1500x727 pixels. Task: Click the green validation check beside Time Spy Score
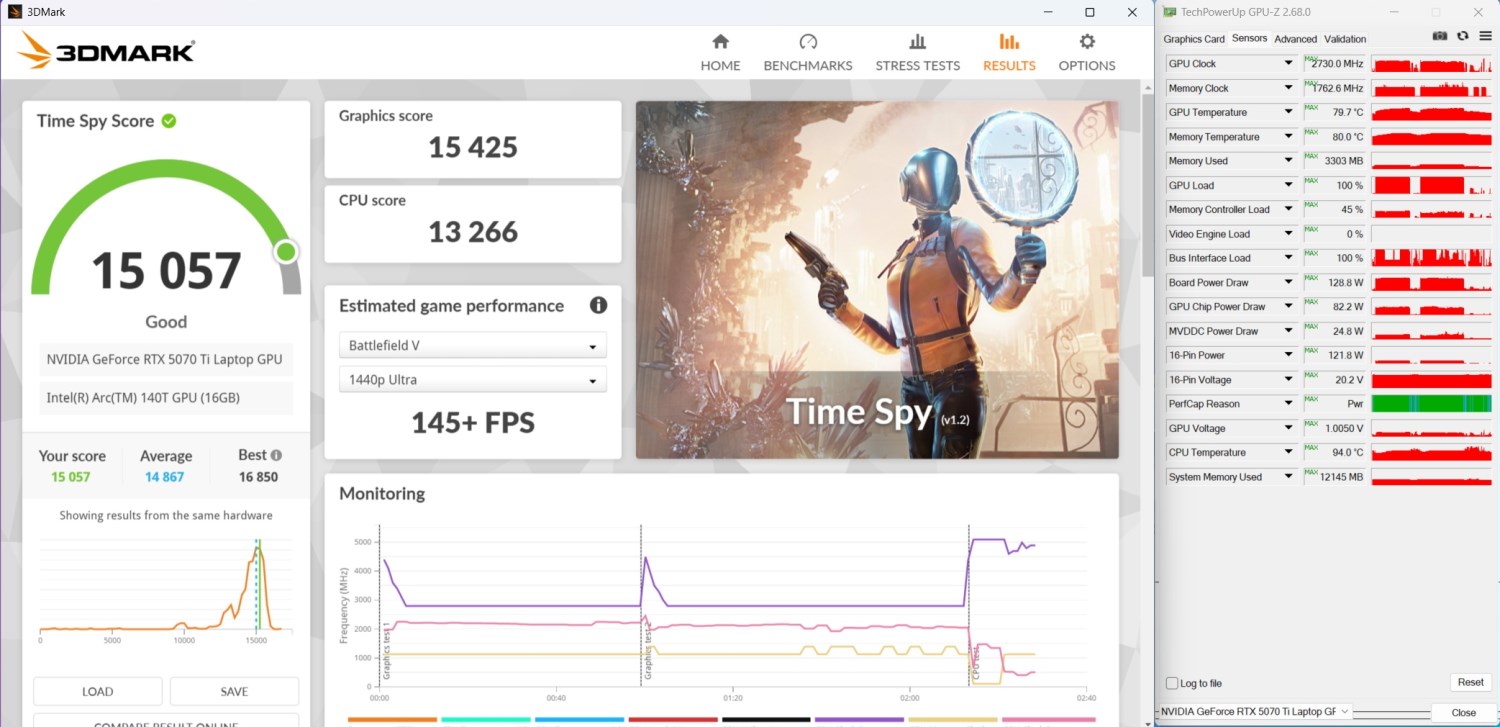pos(169,121)
